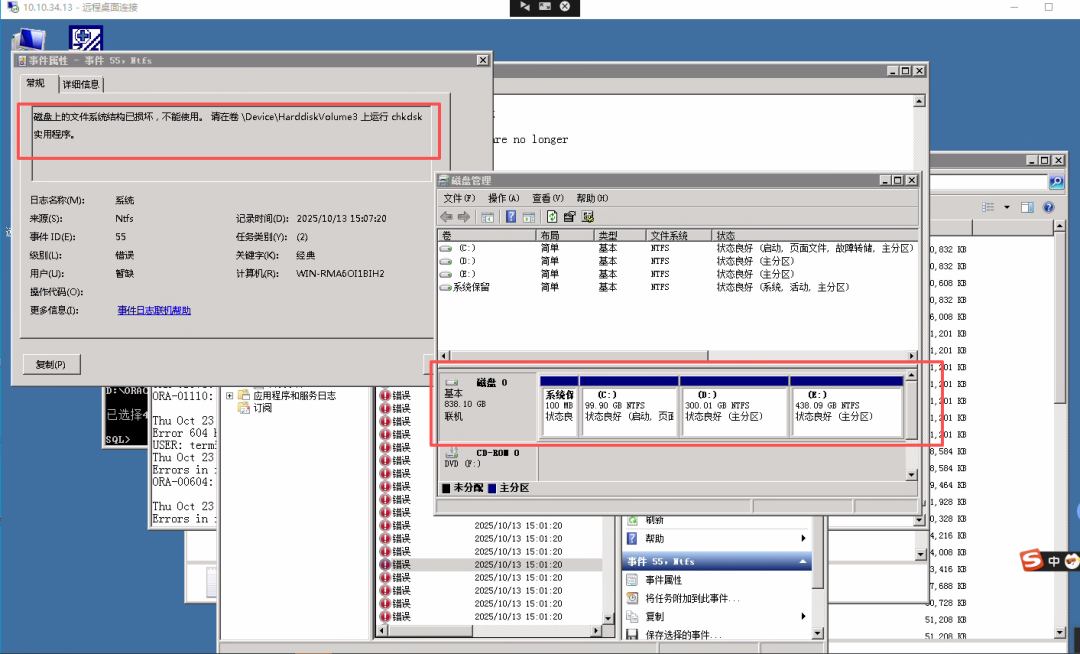
Task: Click the search magnifier icon in the right window
Action: (1056, 182)
